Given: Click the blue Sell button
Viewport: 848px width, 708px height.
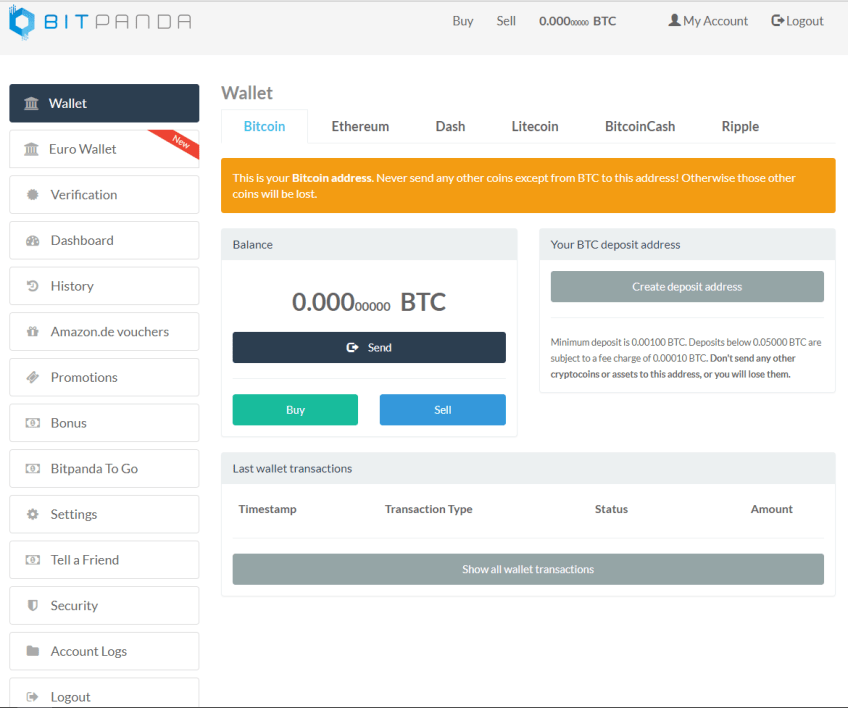Looking at the screenshot, I should click(442, 409).
